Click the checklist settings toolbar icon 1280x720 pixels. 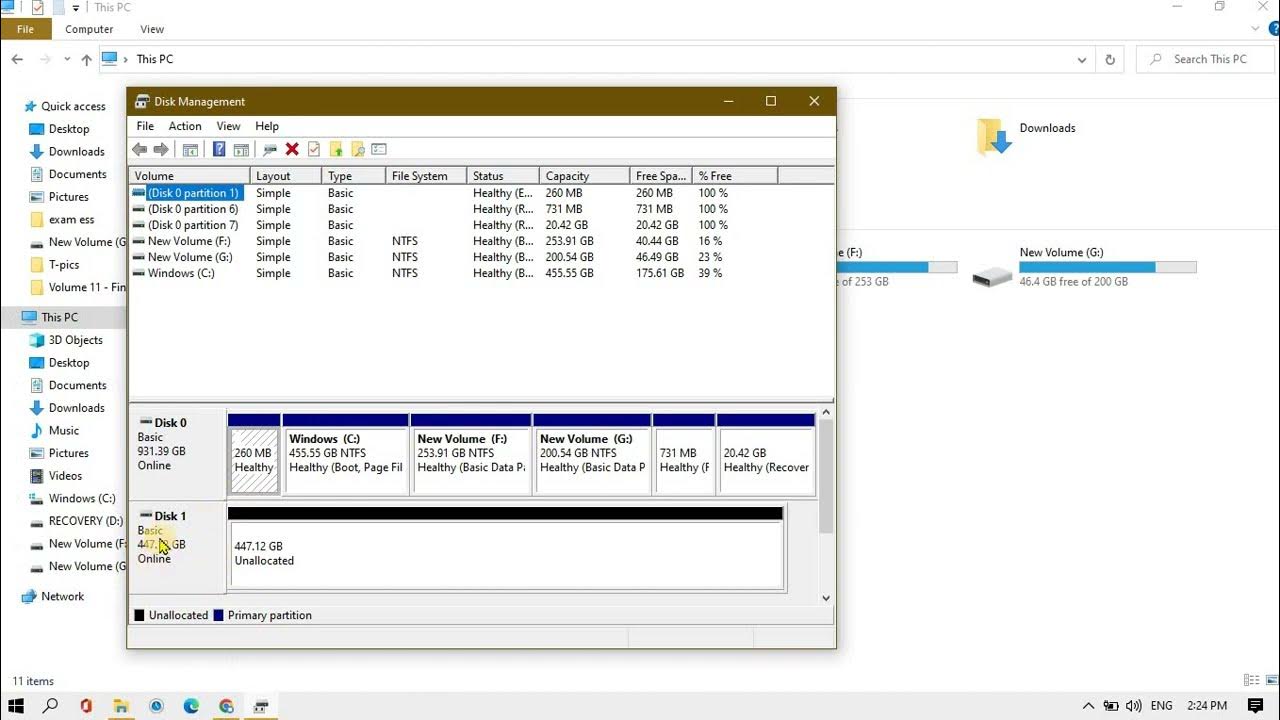(379, 149)
